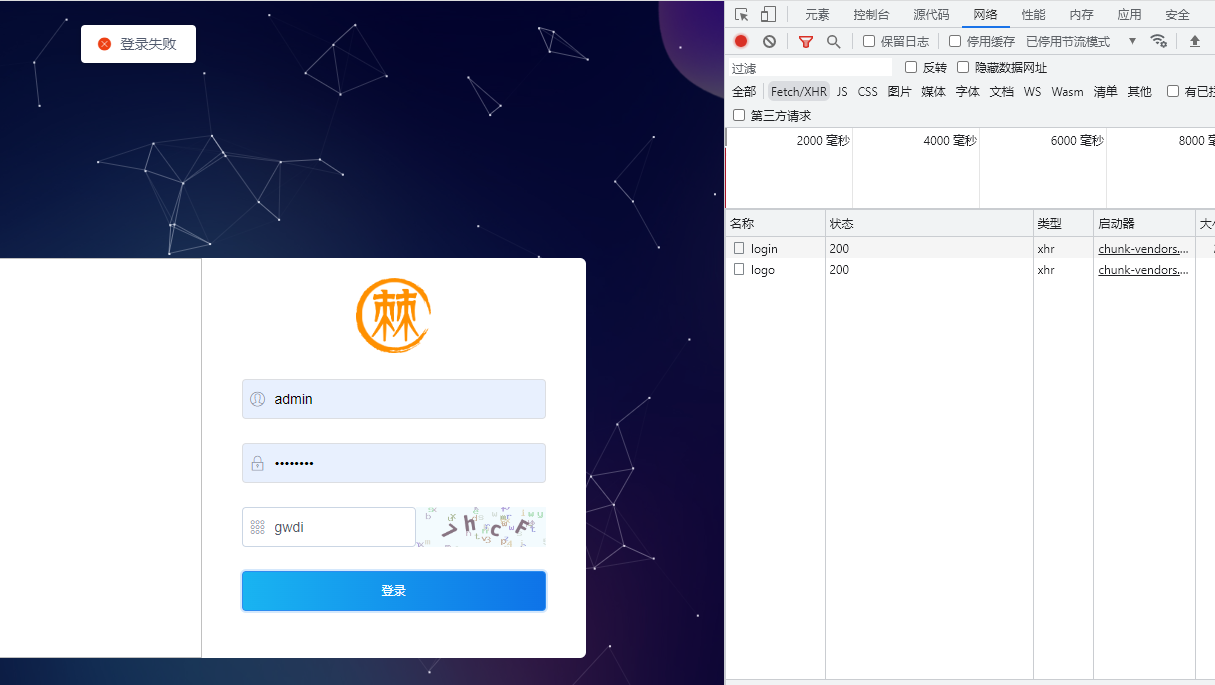Switch to the 内存 tab
The height and width of the screenshot is (685, 1215).
(x=1081, y=14)
